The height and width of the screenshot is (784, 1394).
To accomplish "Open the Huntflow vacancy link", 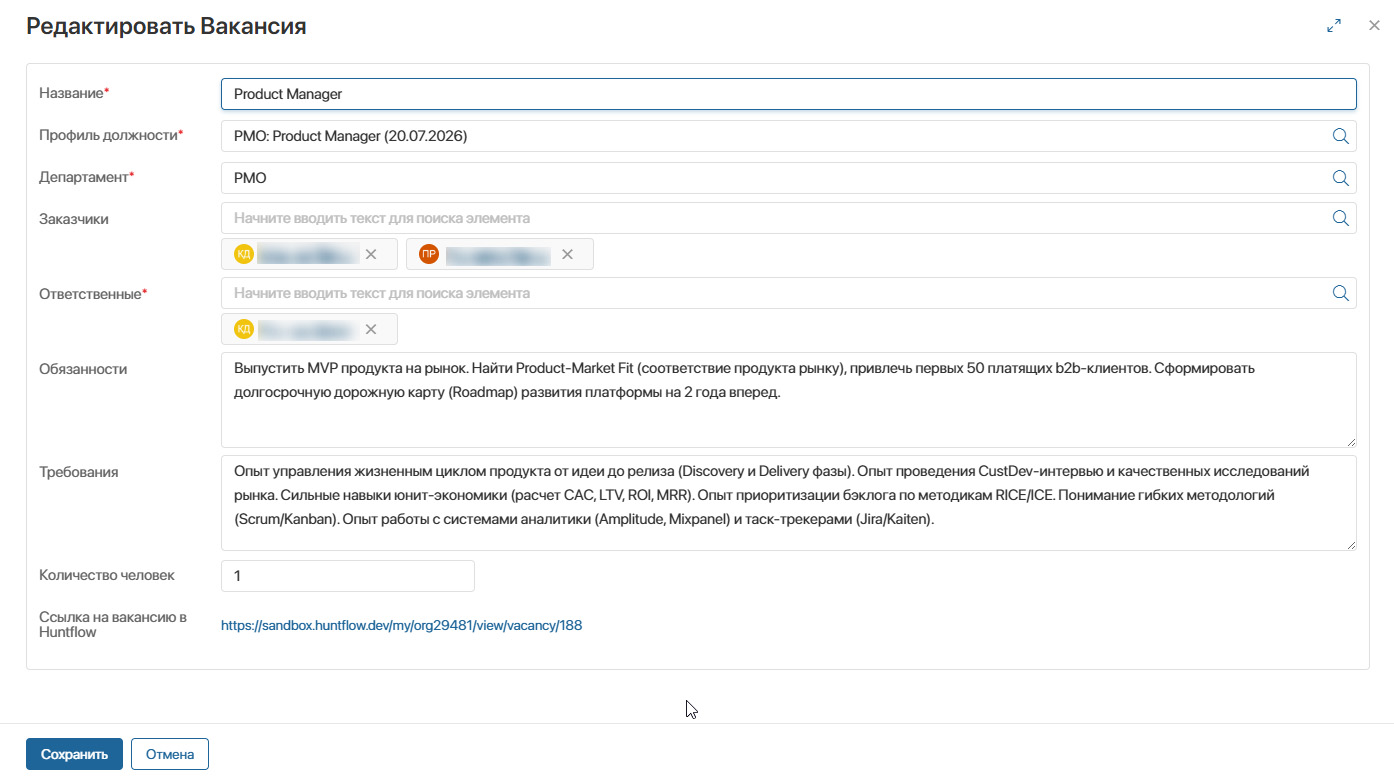I will 401,626.
